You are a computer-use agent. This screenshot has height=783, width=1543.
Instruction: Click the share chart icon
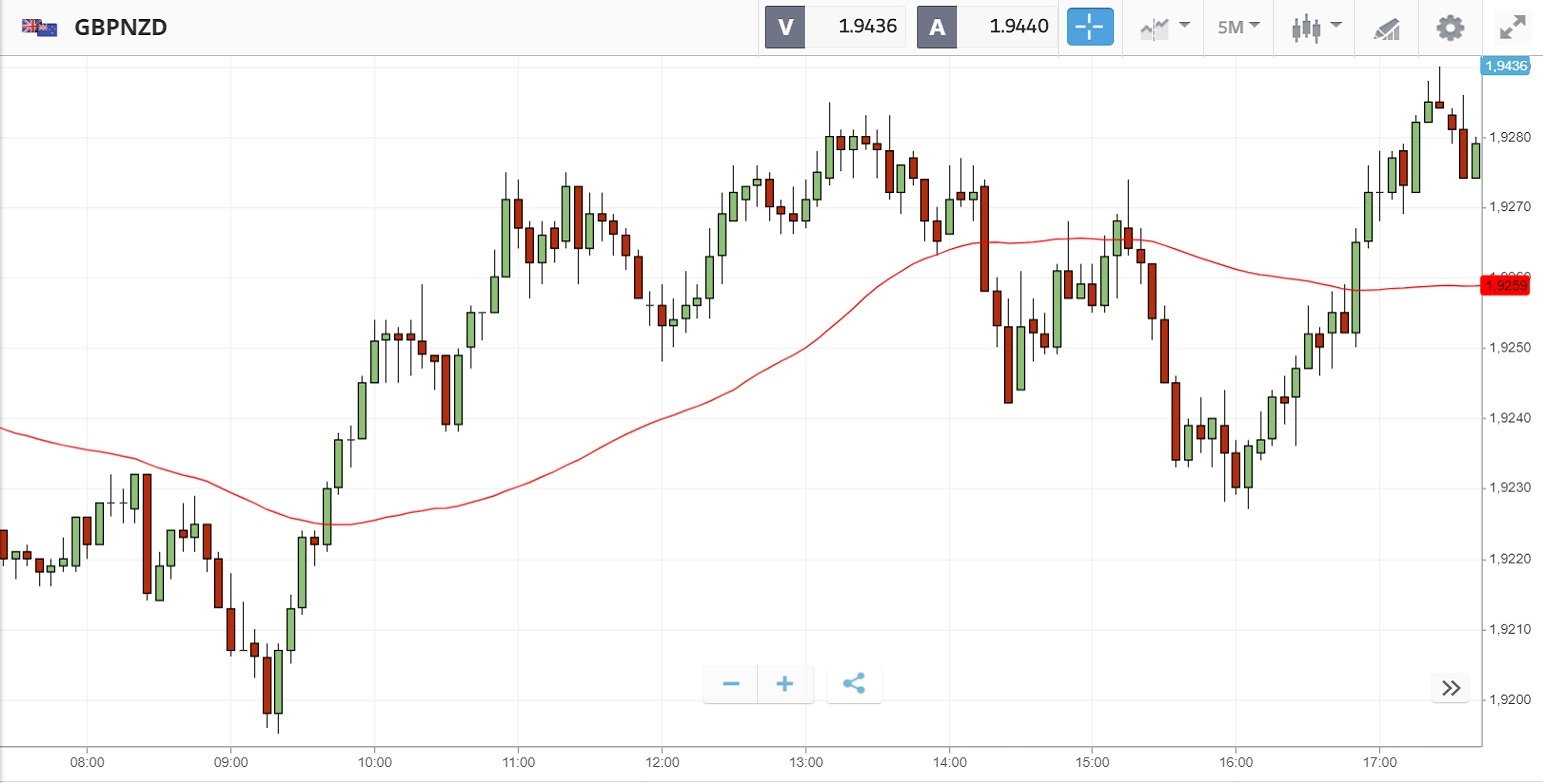click(854, 684)
